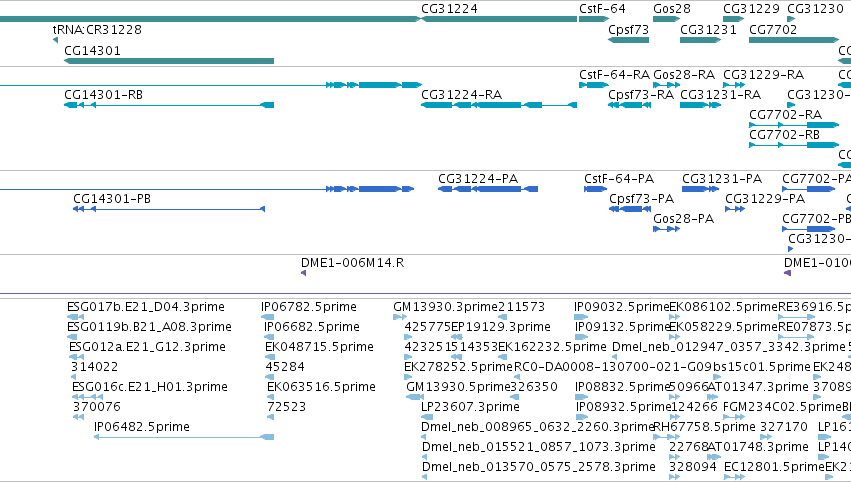The image size is (851, 482).
Task: Click the CG31231-RA transcript label
Action: click(x=720, y=94)
